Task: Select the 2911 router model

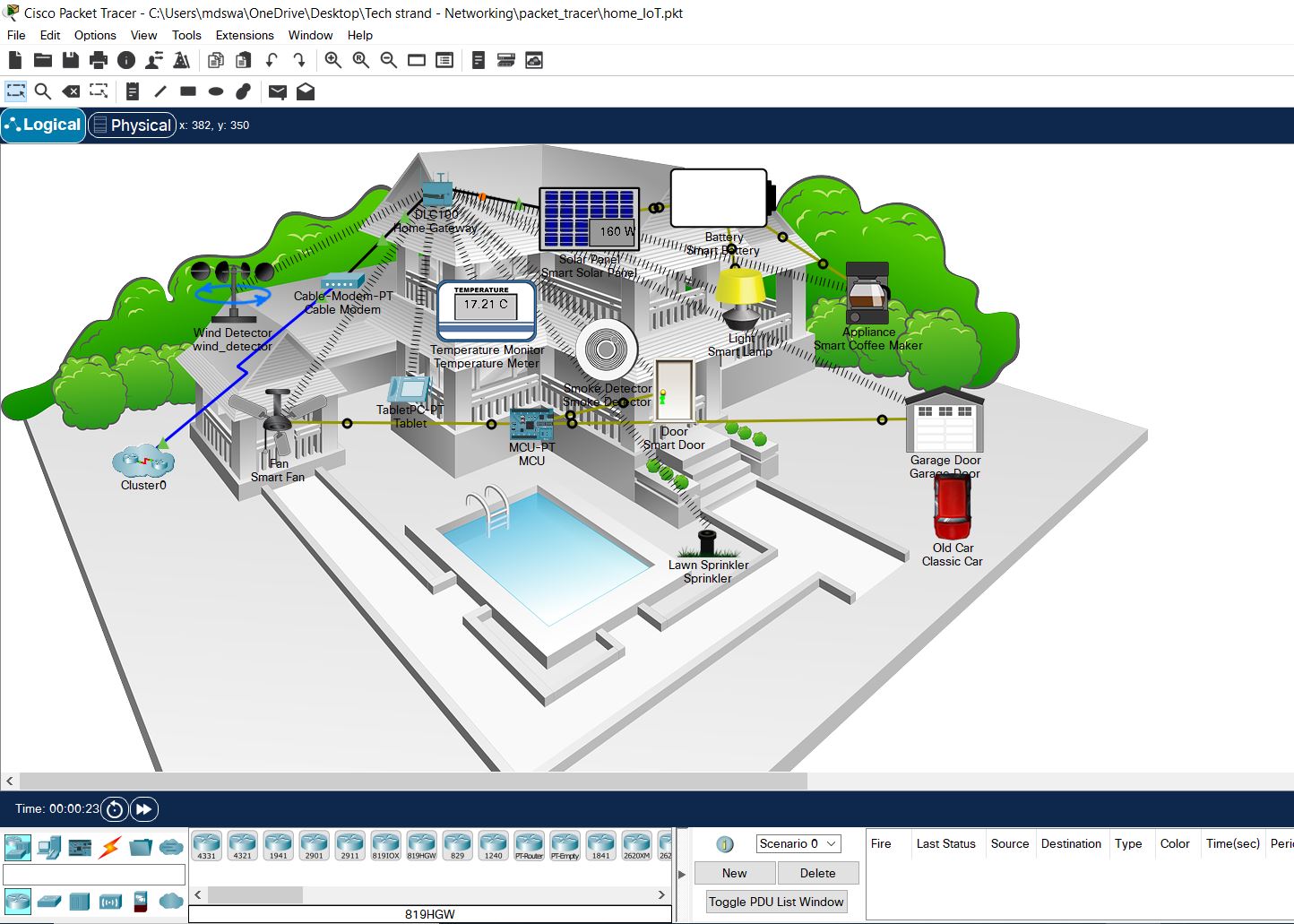Action: (349, 845)
